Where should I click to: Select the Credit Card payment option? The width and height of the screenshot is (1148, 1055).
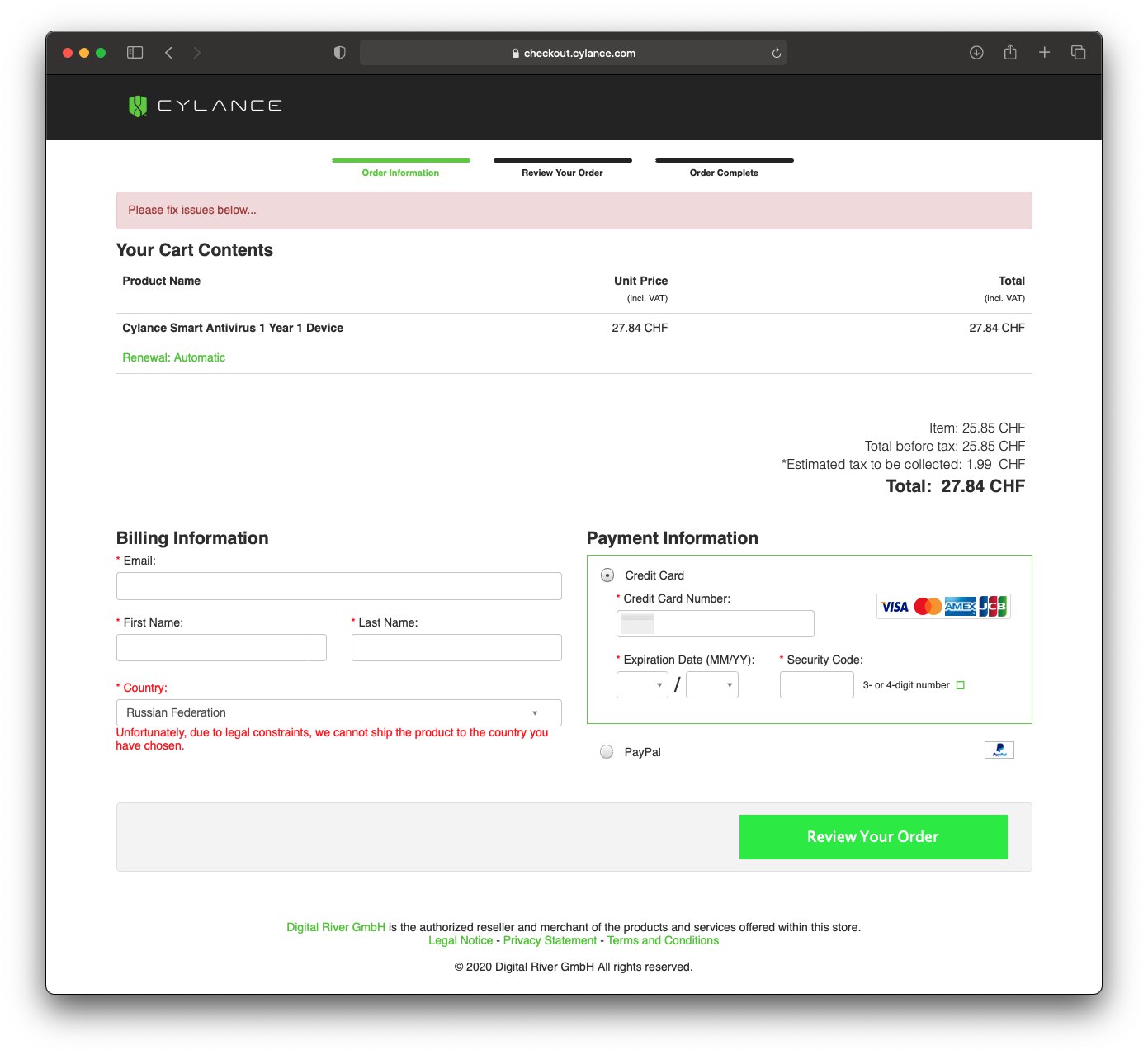607,575
